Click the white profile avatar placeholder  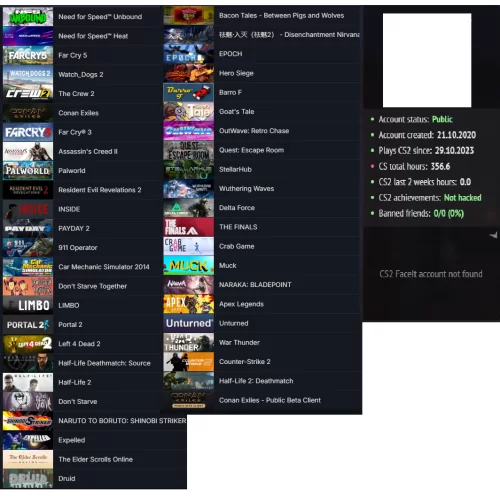tap(427, 60)
